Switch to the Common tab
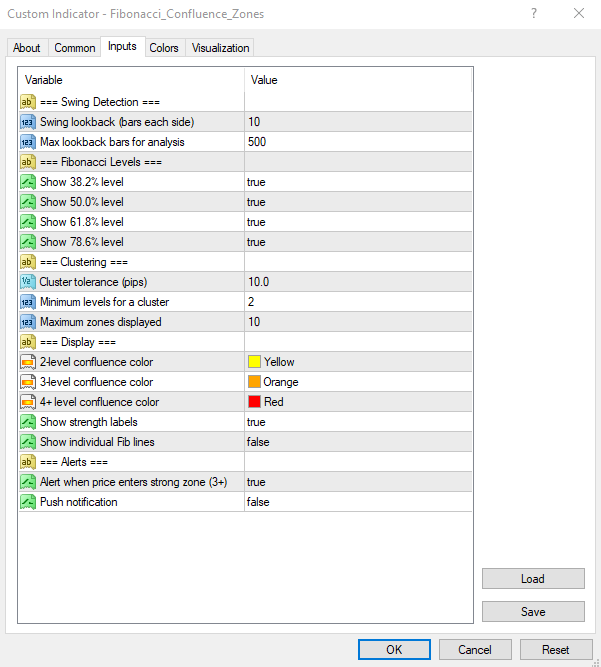This screenshot has height=667, width=601. coord(74,48)
